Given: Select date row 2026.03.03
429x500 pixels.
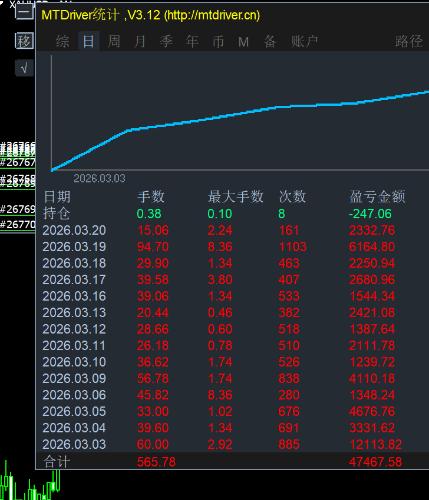Looking at the screenshot, I should [x=74, y=444].
